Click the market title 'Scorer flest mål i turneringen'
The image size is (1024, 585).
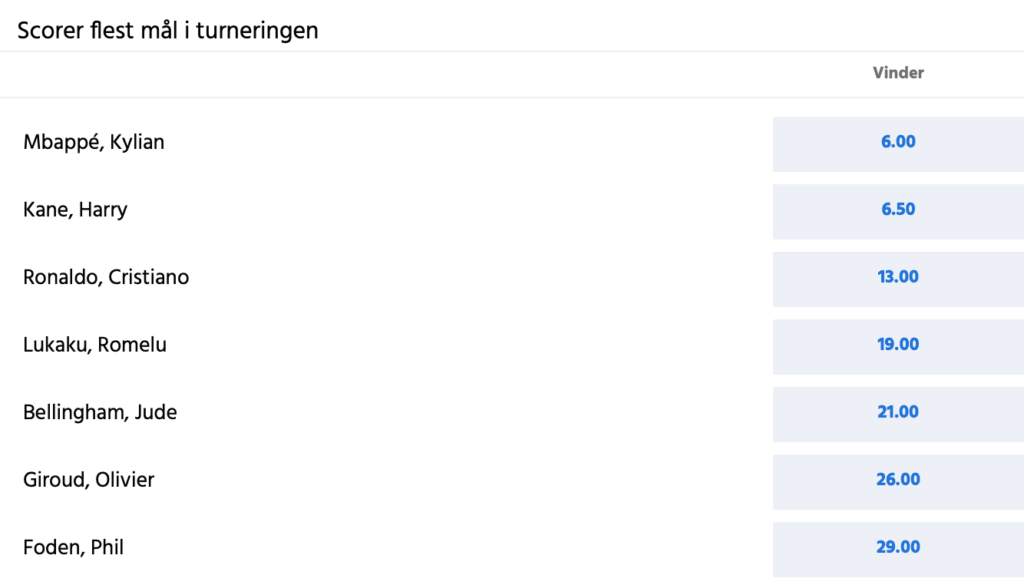coord(166,30)
